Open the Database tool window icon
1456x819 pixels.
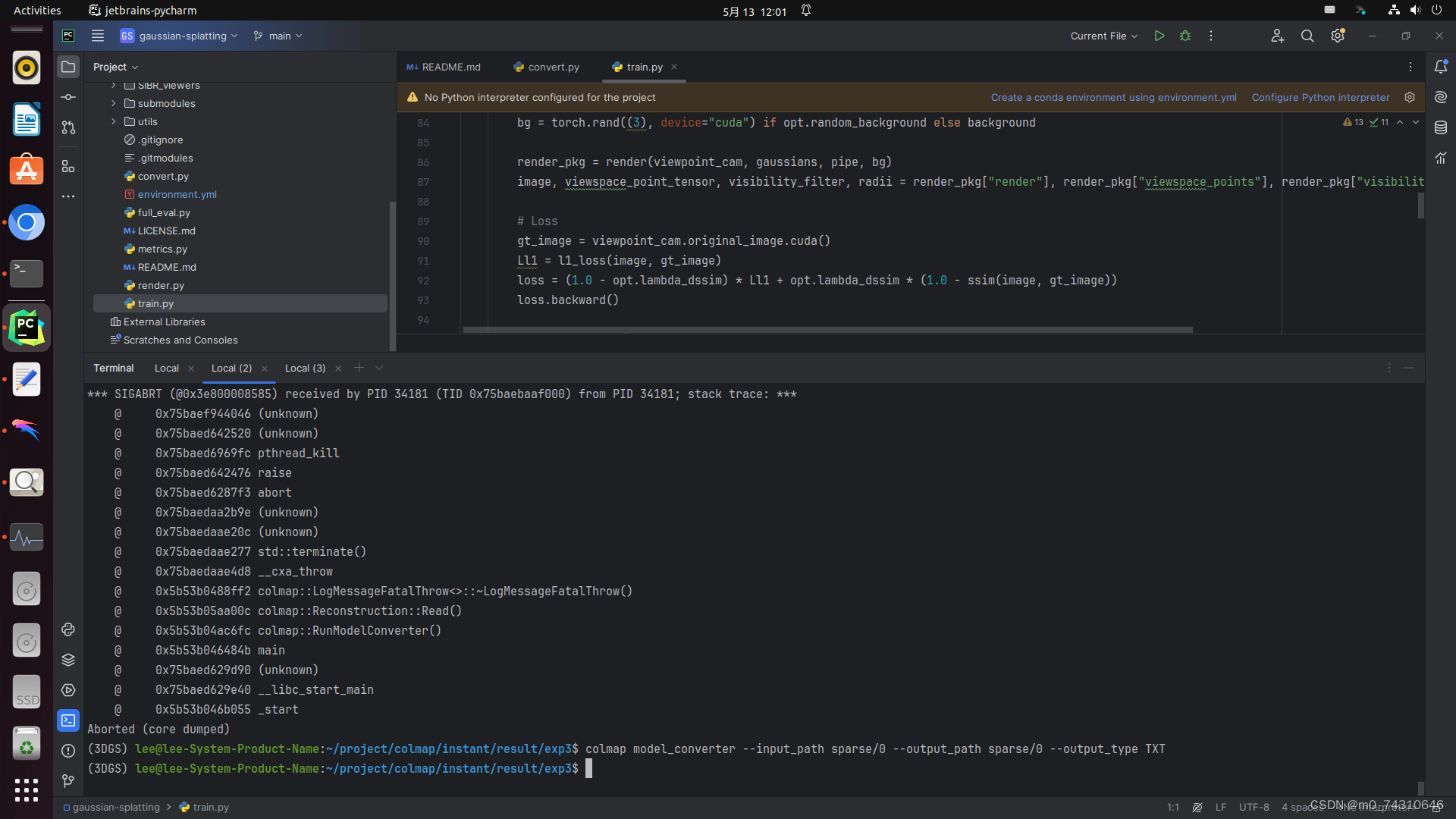[x=1441, y=127]
